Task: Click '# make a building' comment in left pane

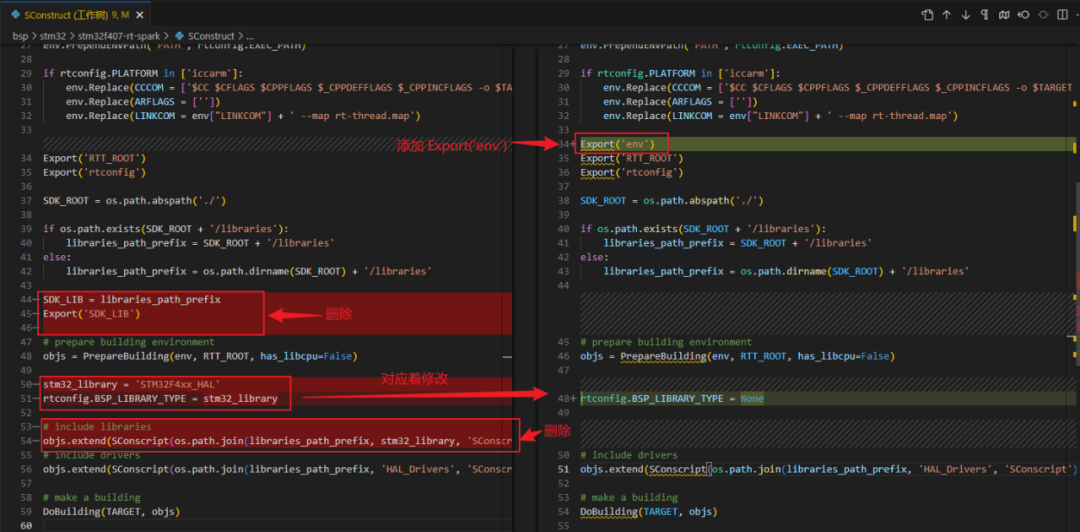Action: [x=92, y=498]
